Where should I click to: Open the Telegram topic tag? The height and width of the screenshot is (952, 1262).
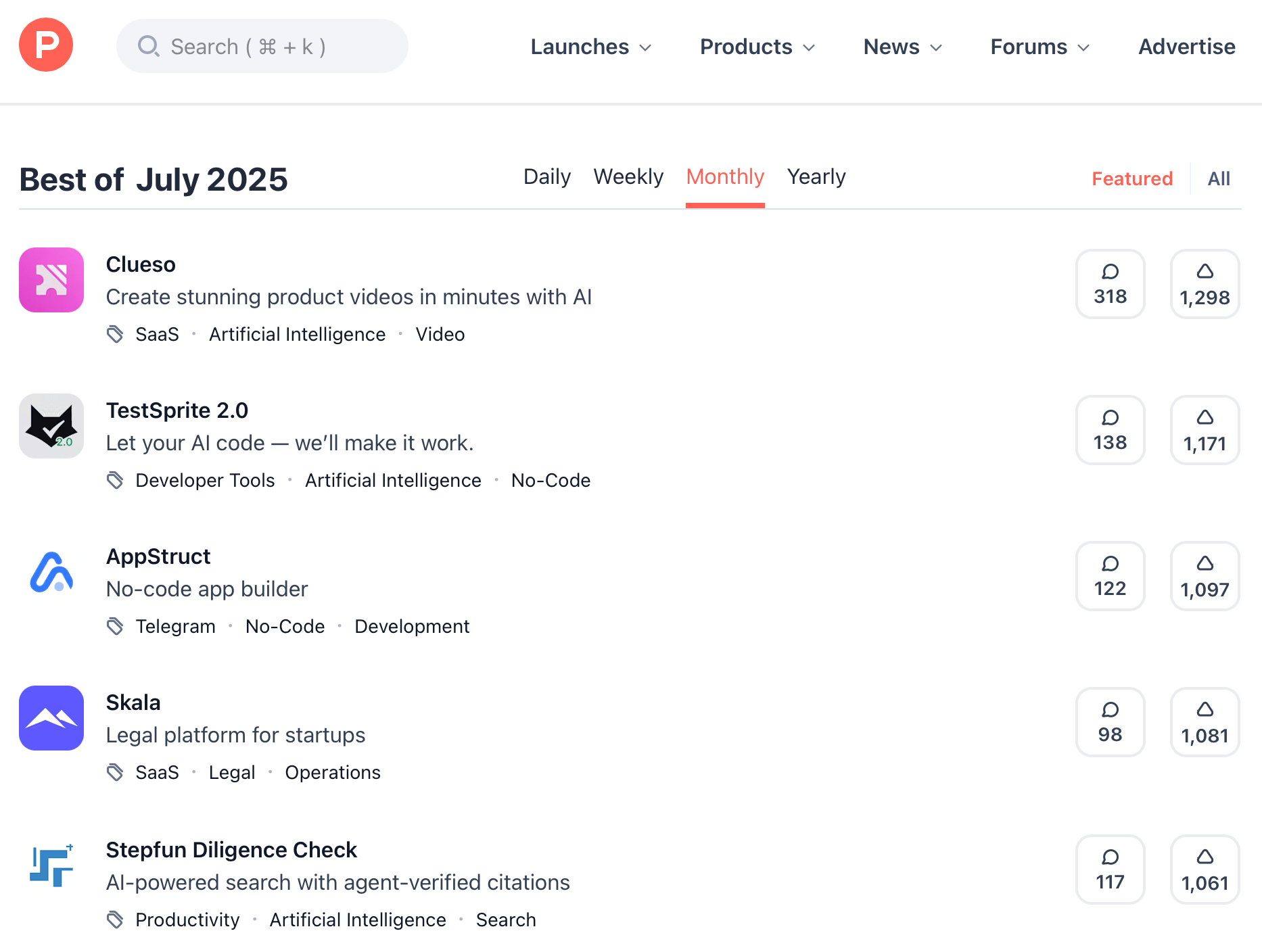[x=175, y=626]
